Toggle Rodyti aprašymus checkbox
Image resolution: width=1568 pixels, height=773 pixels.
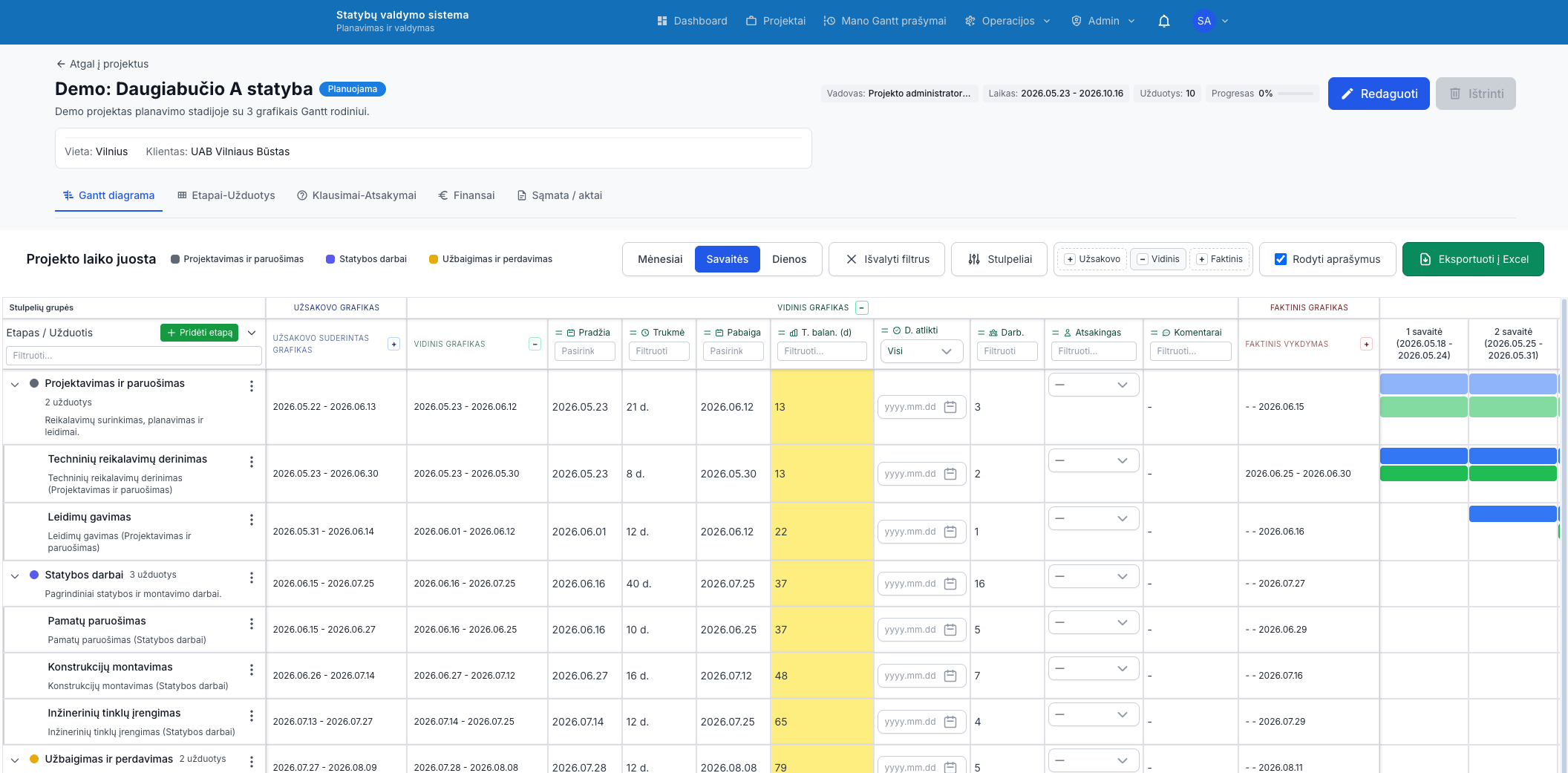(x=1281, y=259)
